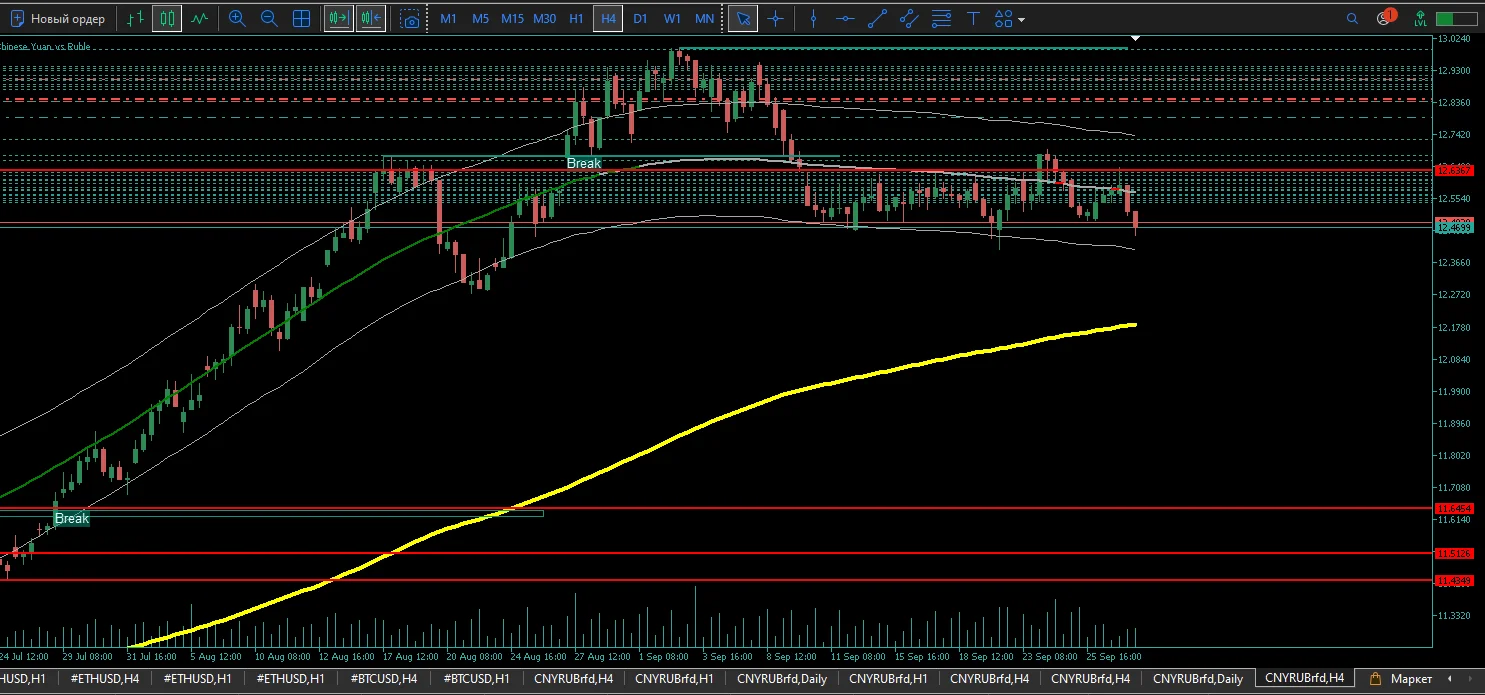
Task: Click the Новый ордер button
Action: click(58, 18)
